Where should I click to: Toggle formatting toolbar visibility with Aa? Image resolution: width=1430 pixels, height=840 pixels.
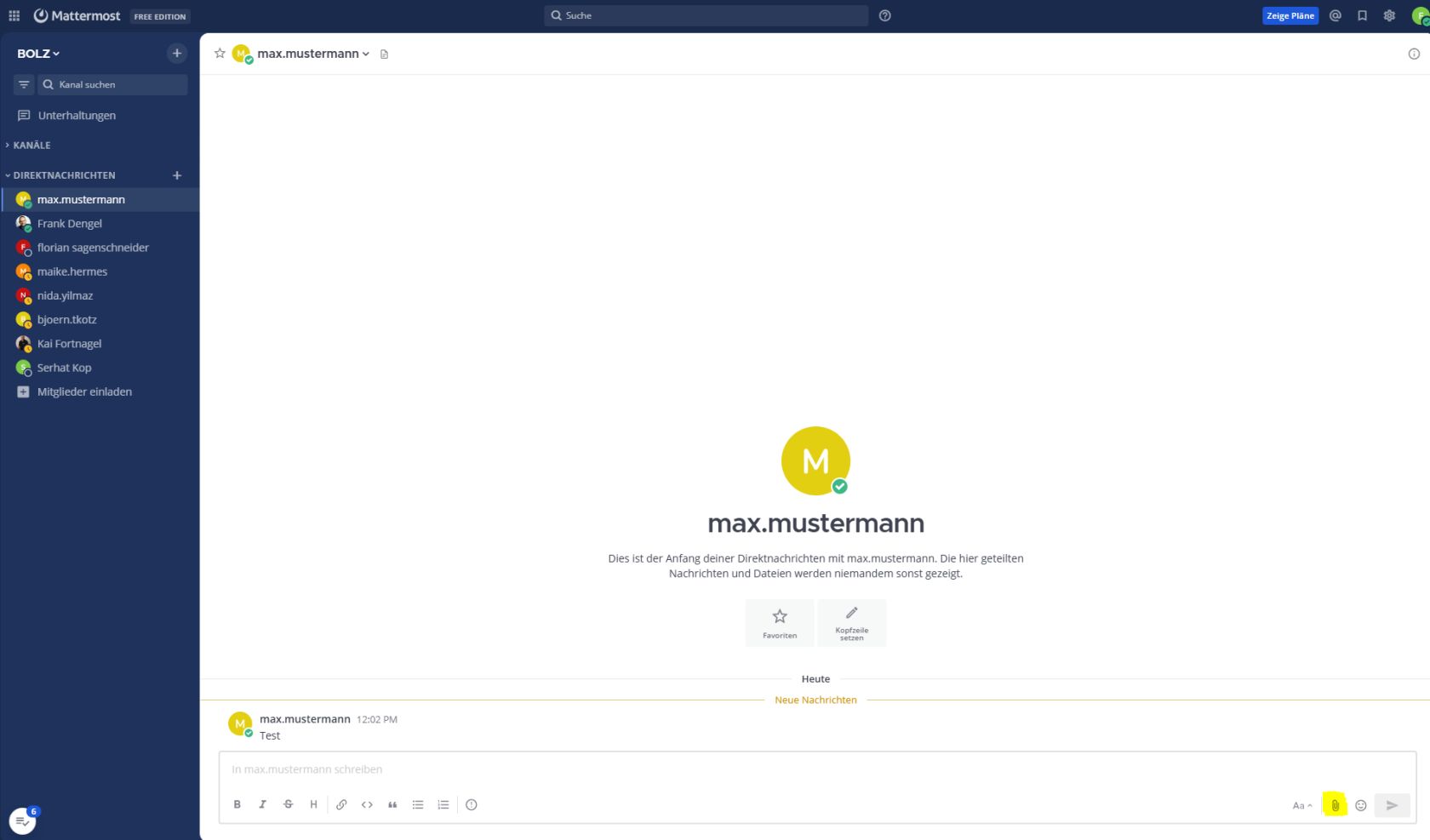point(1301,805)
